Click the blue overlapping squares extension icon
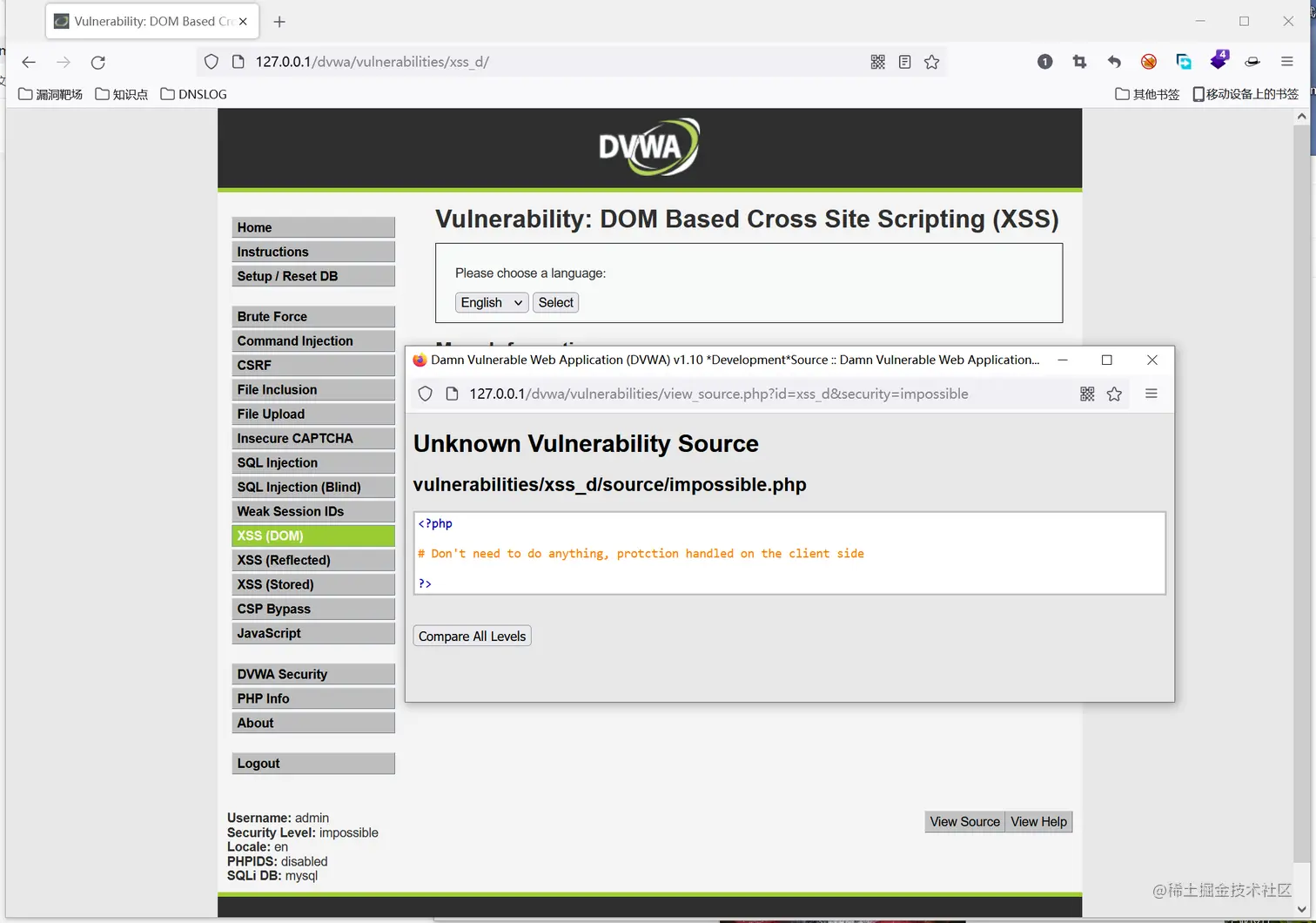This screenshot has height=923, width=1316. (x=1184, y=62)
